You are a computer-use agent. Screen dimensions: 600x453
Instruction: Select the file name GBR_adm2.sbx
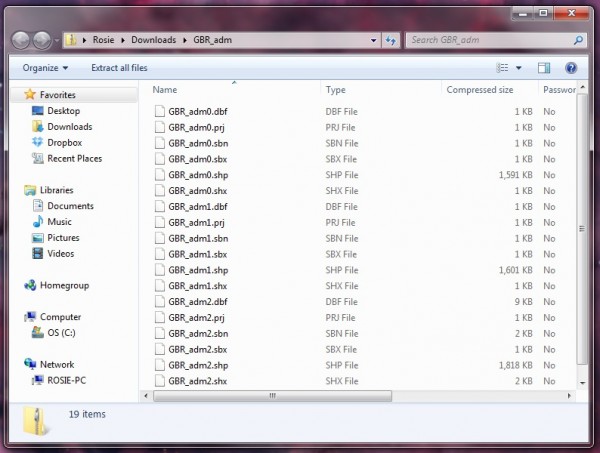coord(198,349)
